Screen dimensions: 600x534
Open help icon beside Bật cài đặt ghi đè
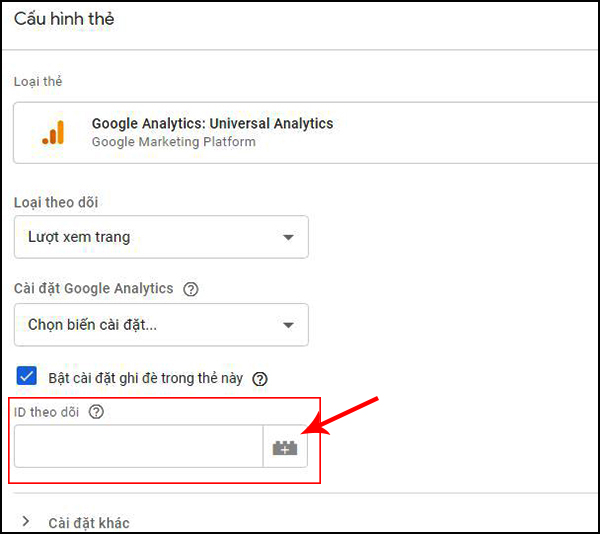click(260, 379)
